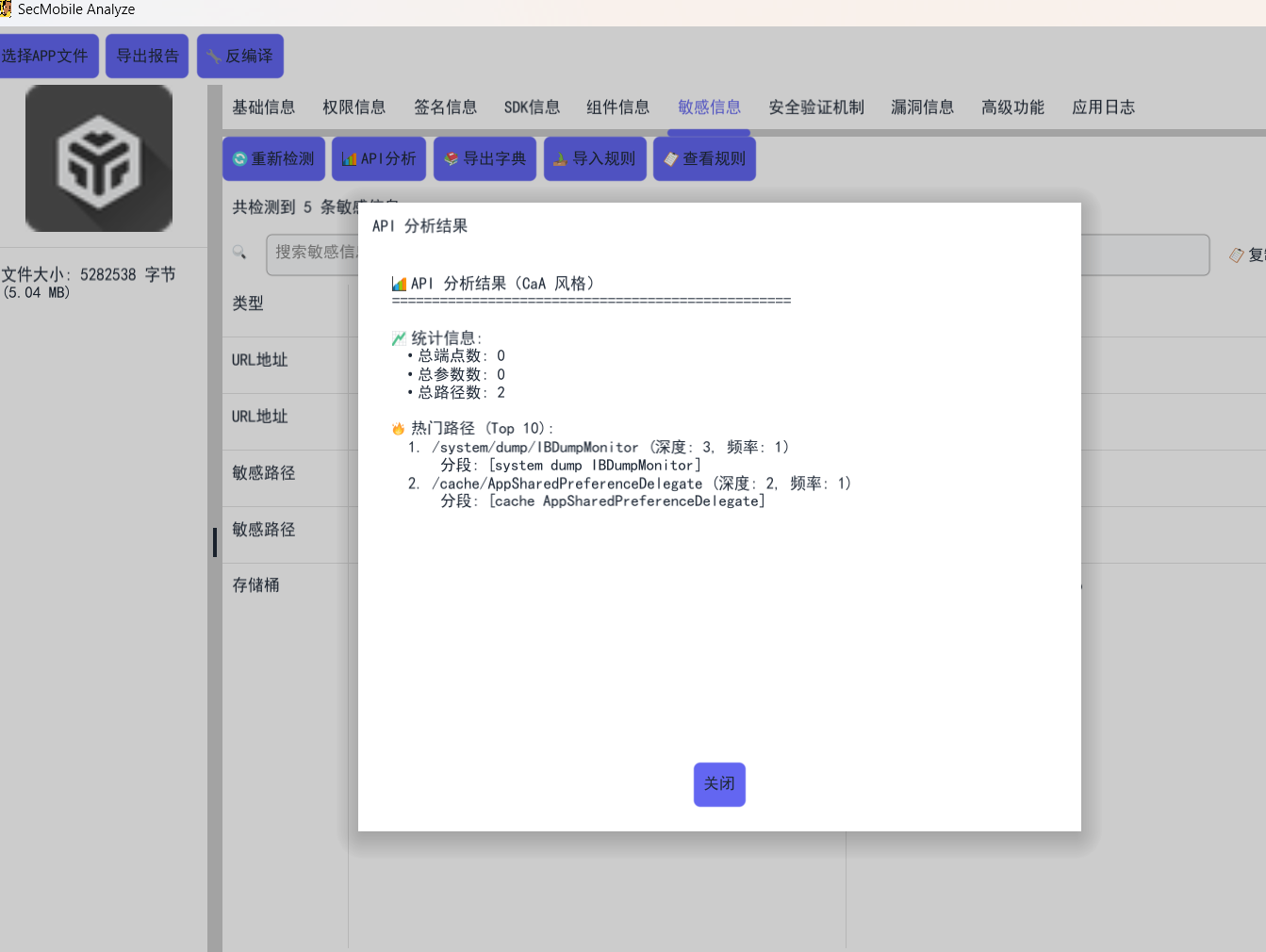Open the 组件信息 tab
The height and width of the screenshot is (952, 1266).
[618, 107]
